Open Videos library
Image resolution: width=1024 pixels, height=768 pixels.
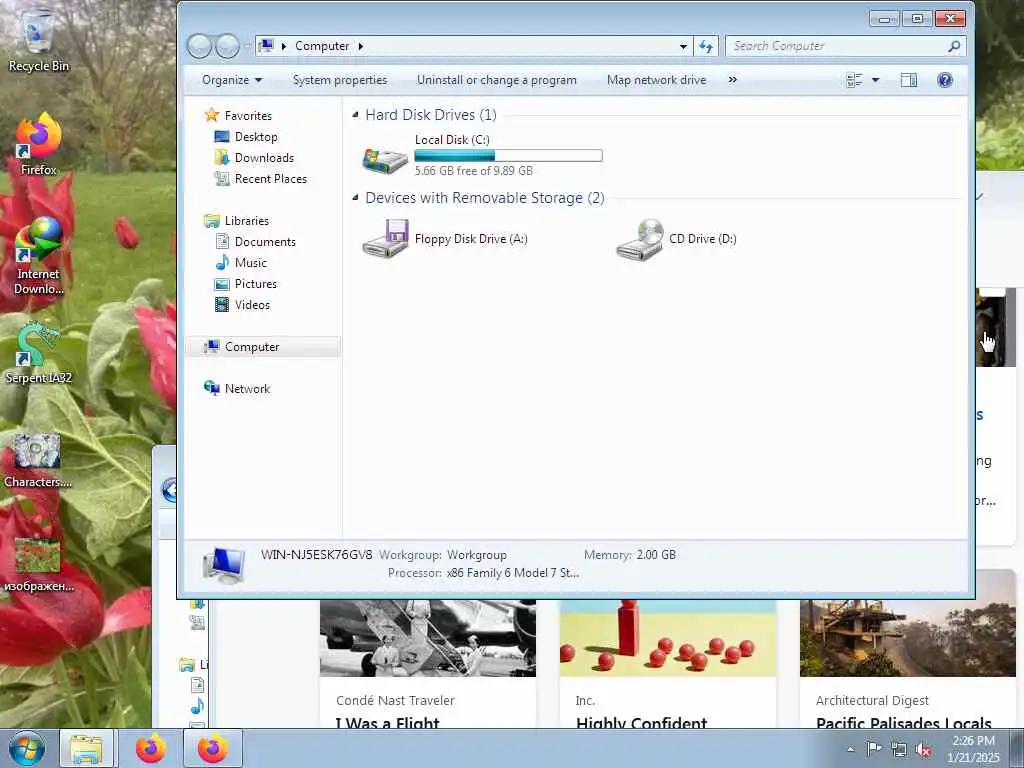tap(252, 304)
